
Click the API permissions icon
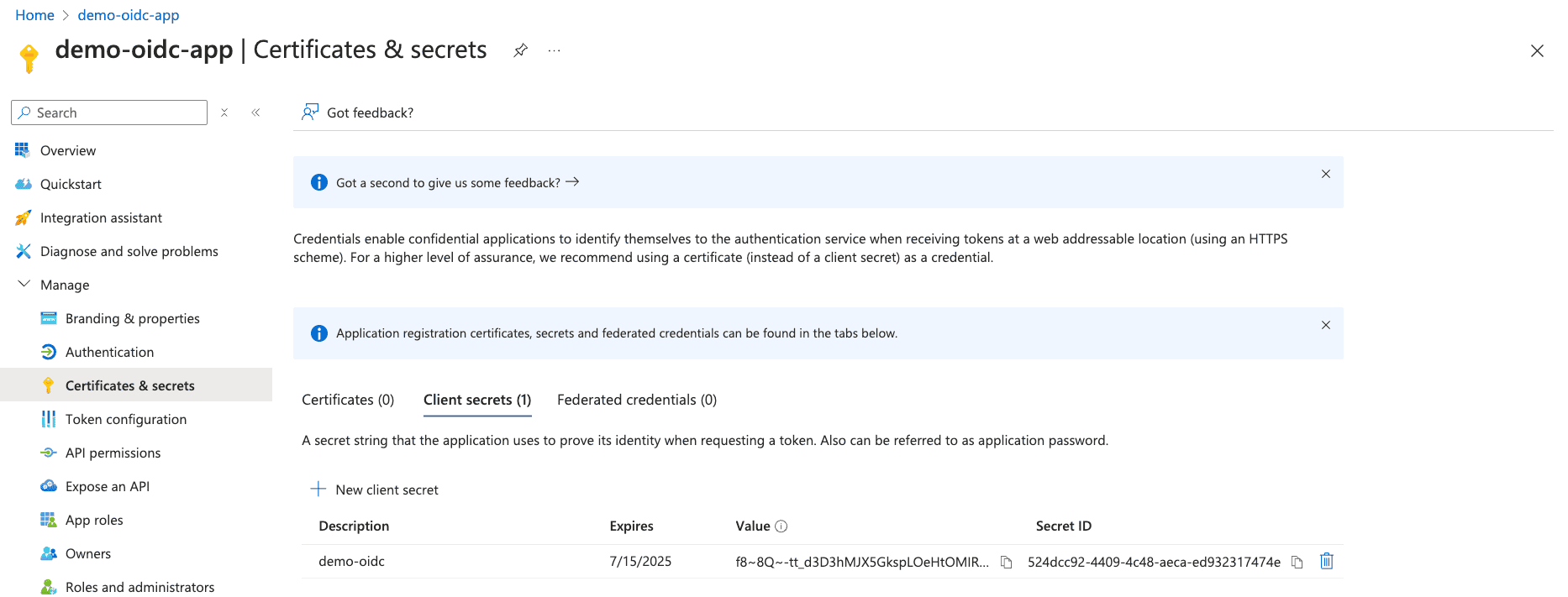pos(49,453)
